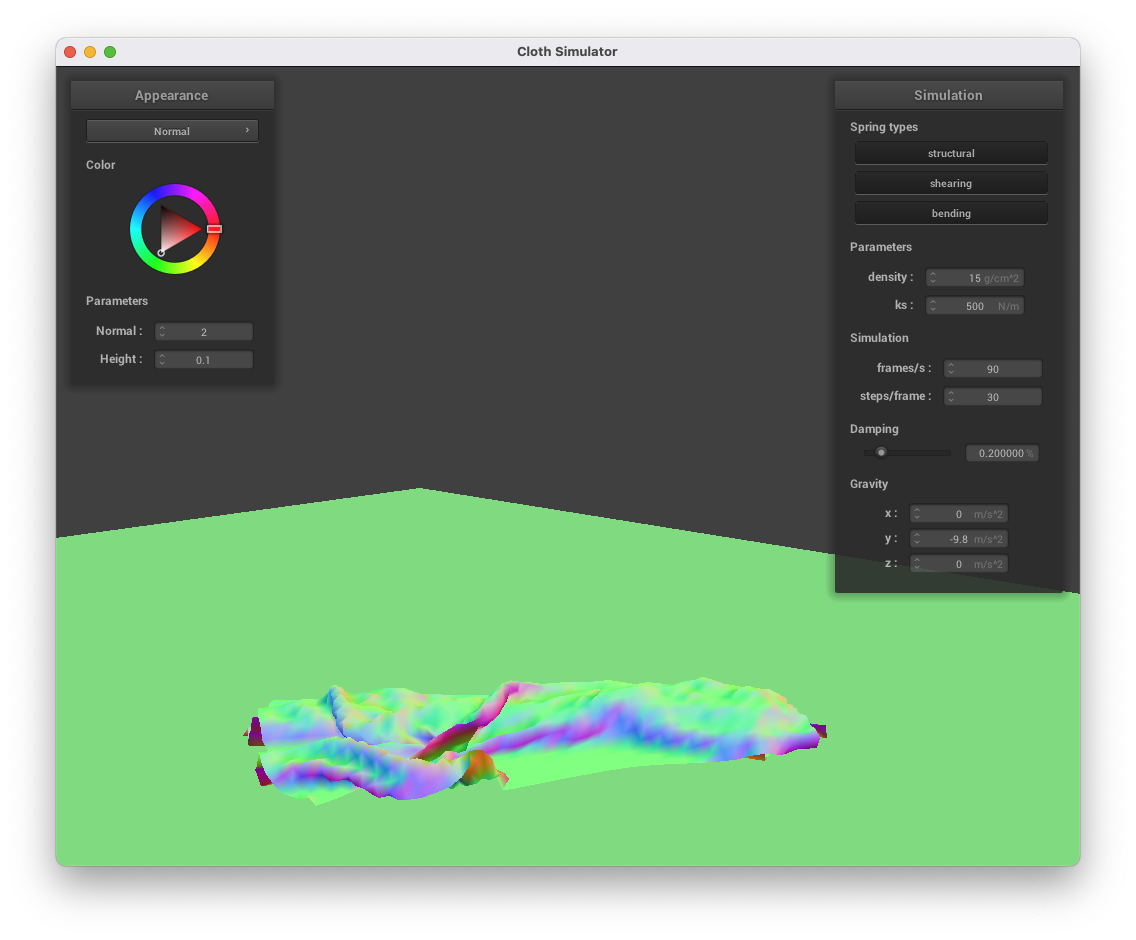The image size is (1136, 940).
Task: Click the Simulation panel header
Action: 948,95
